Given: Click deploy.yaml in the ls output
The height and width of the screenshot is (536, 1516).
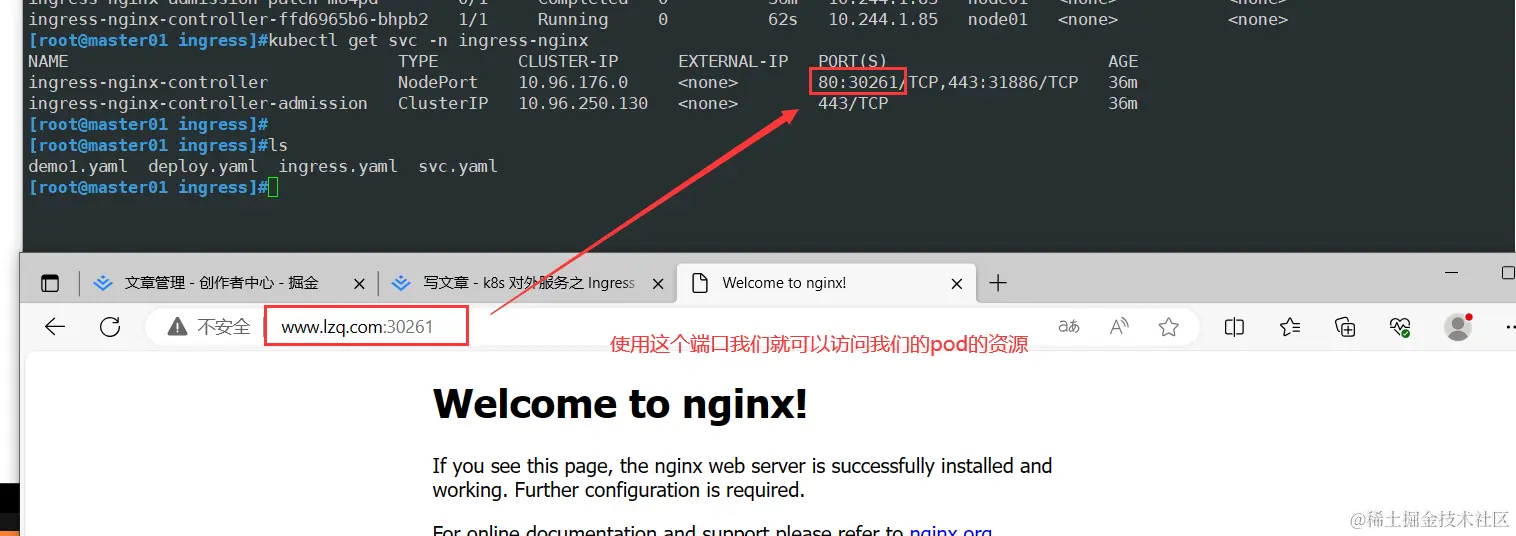Looking at the screenshot, I should tap(203, 166).
